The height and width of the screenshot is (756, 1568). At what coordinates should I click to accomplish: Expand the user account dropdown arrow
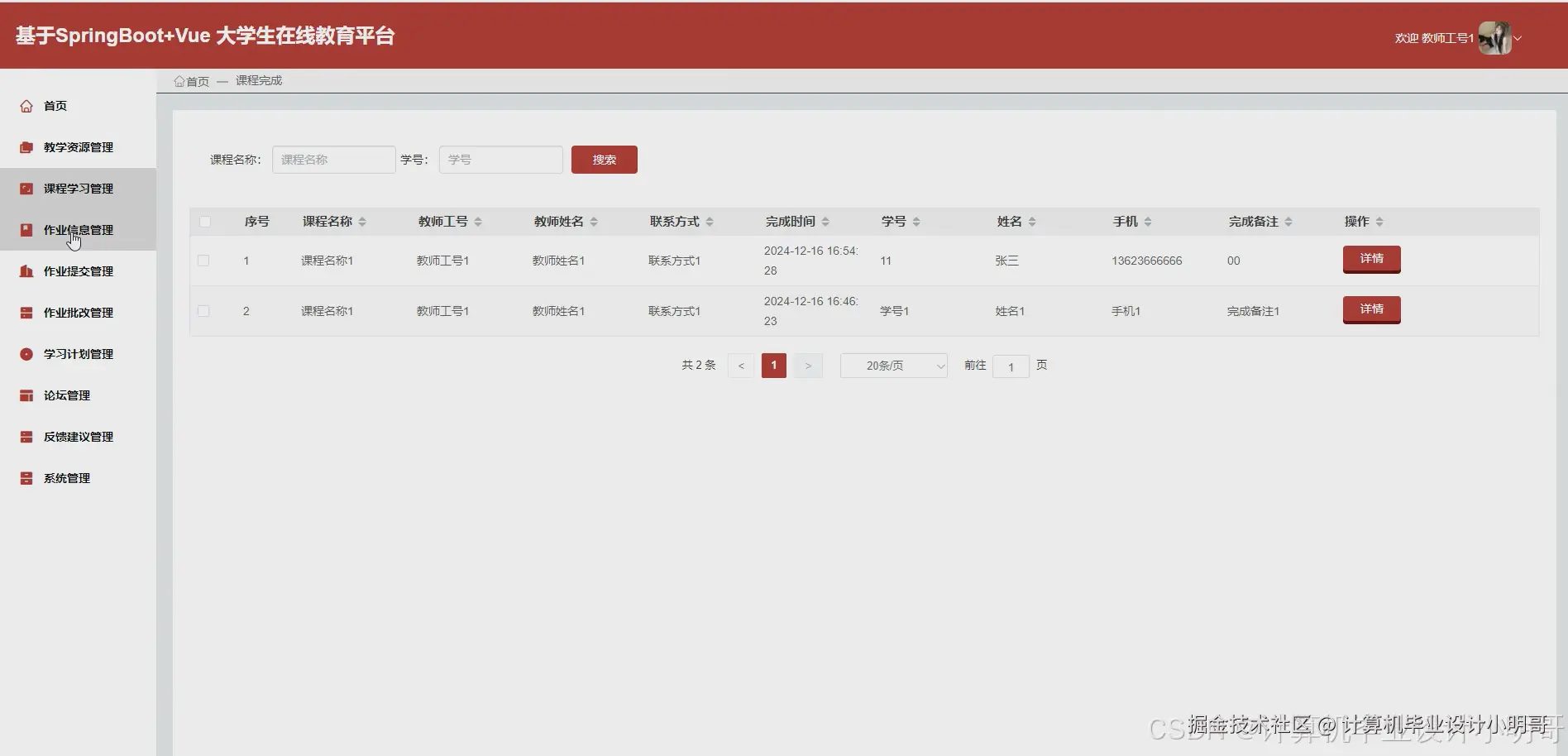tap(1518, 38)
